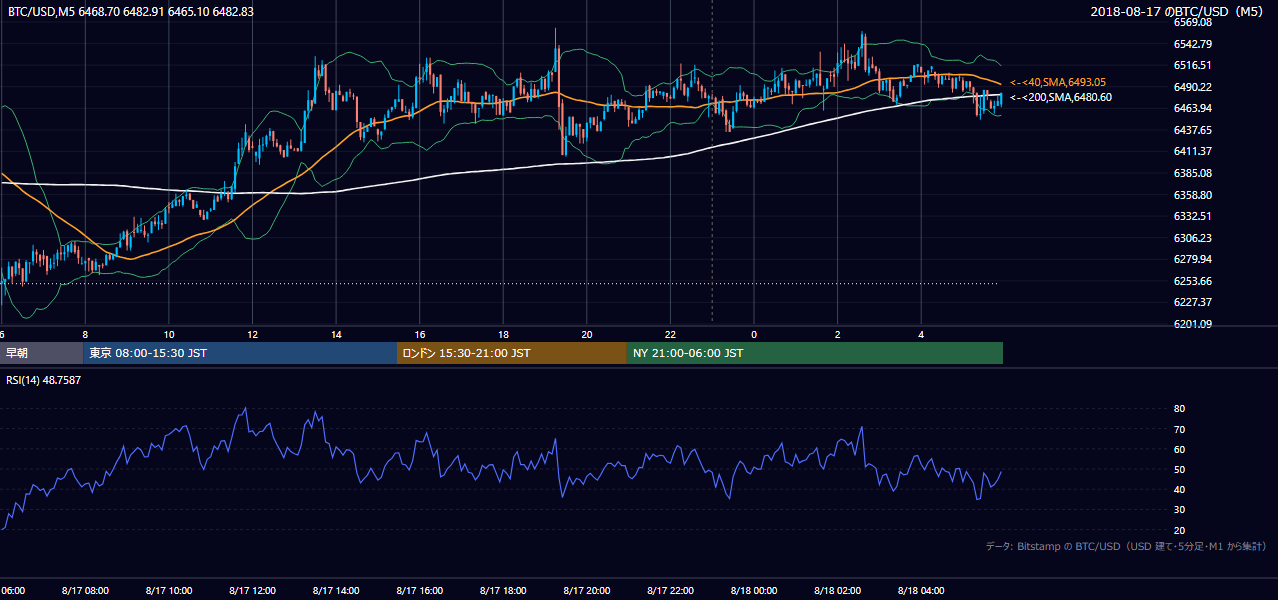The image size is (1278, 600).
Task: Click price axis value 6279.94
Action: 1192,259
